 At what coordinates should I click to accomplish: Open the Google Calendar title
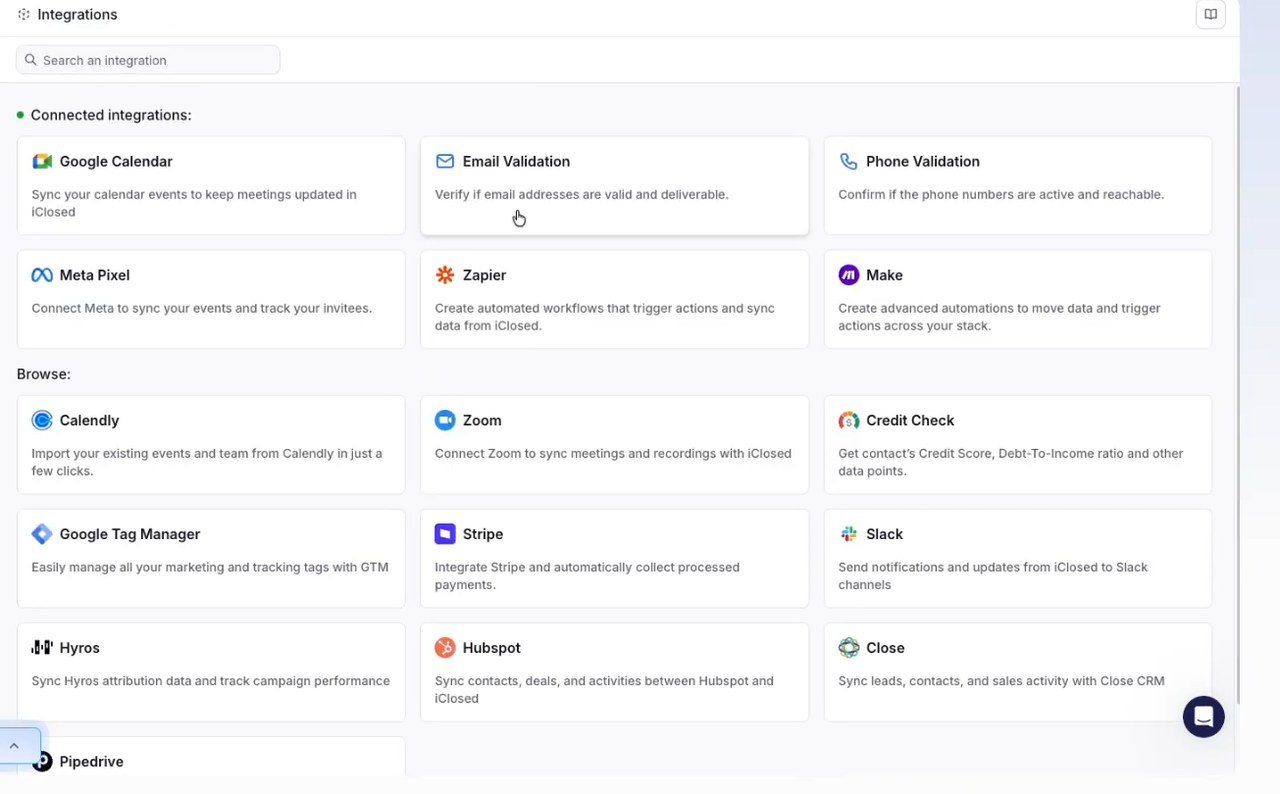coord(116,161)
